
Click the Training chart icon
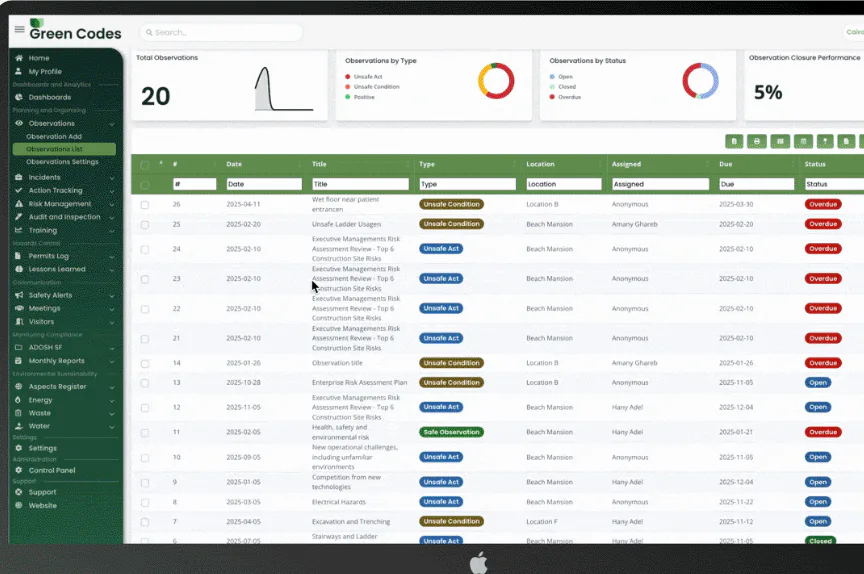click(19, 230)
